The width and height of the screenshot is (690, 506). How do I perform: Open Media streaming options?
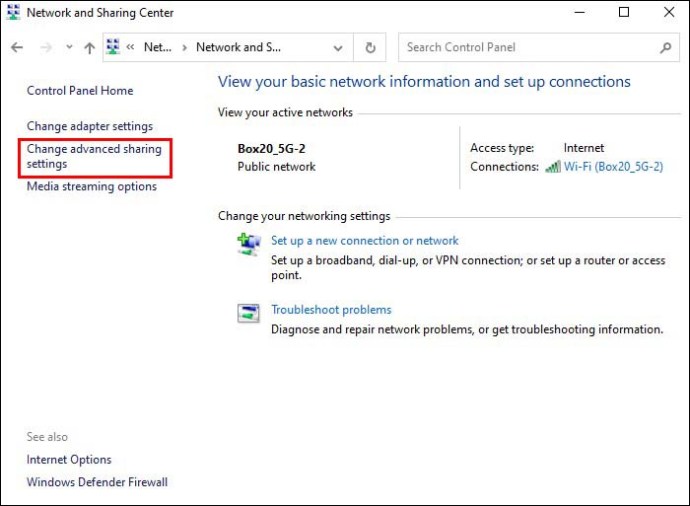pyautogui.click(x=92, y=186)
